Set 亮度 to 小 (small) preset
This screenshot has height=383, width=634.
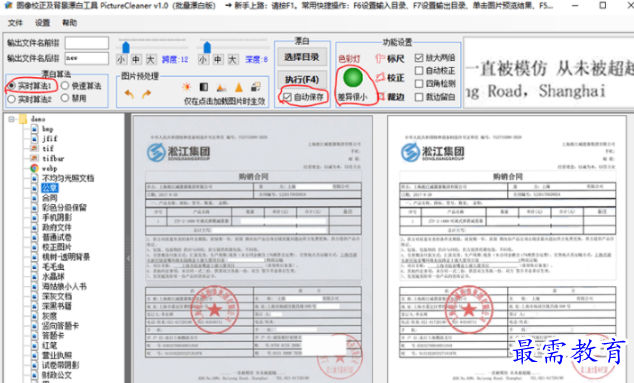point(121,60)
